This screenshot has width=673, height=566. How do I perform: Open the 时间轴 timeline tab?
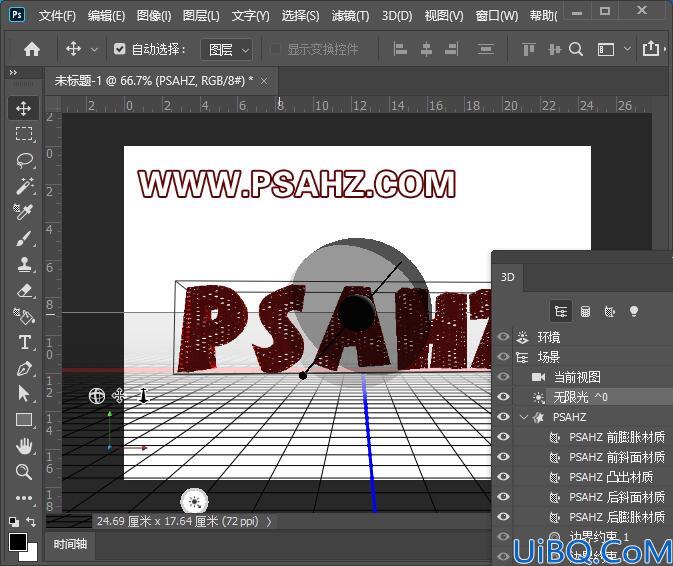click(x=70, y=544)
